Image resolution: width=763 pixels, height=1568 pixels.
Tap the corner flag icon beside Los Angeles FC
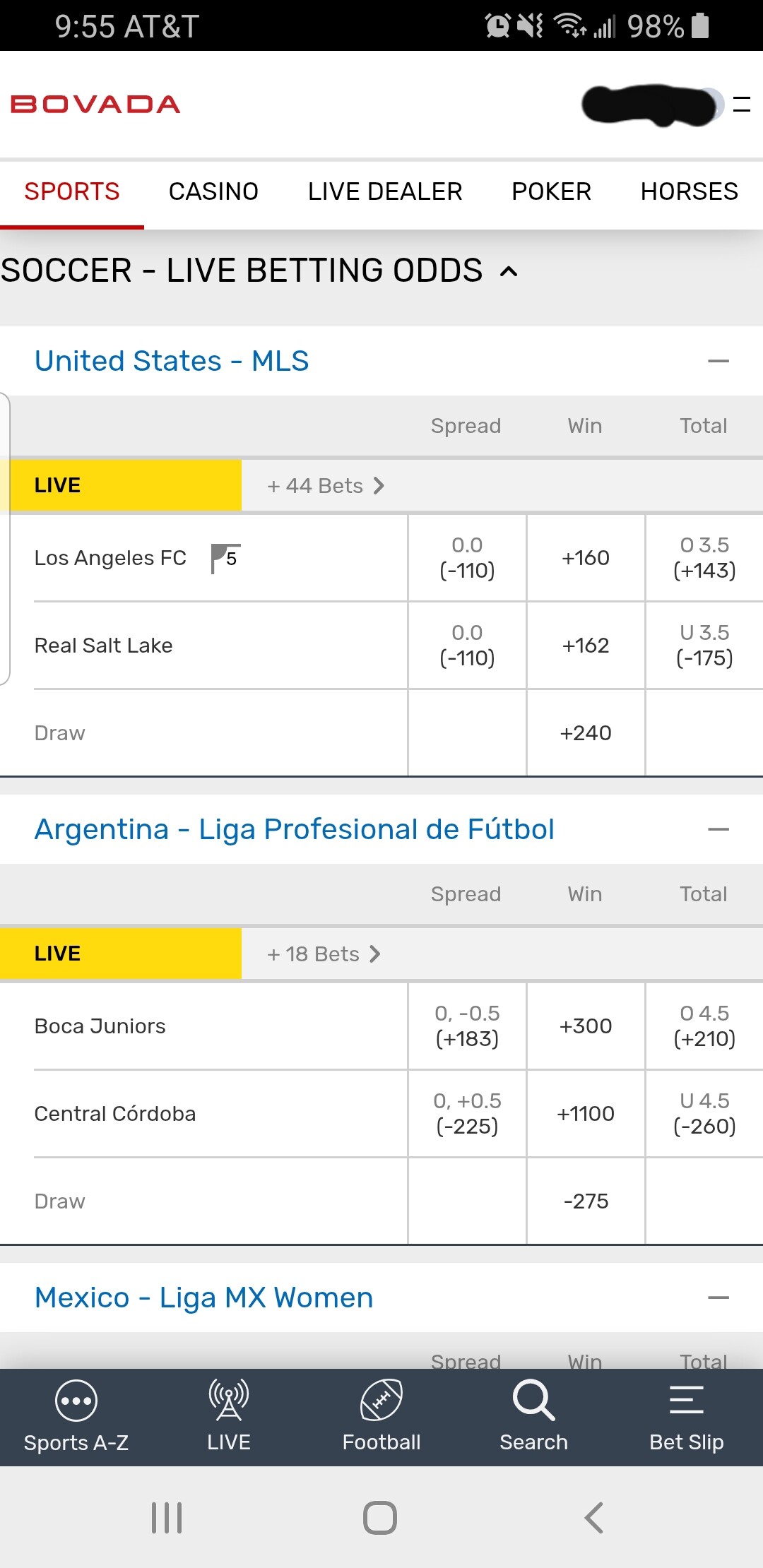pyautogui.click(x=226, y=558)
